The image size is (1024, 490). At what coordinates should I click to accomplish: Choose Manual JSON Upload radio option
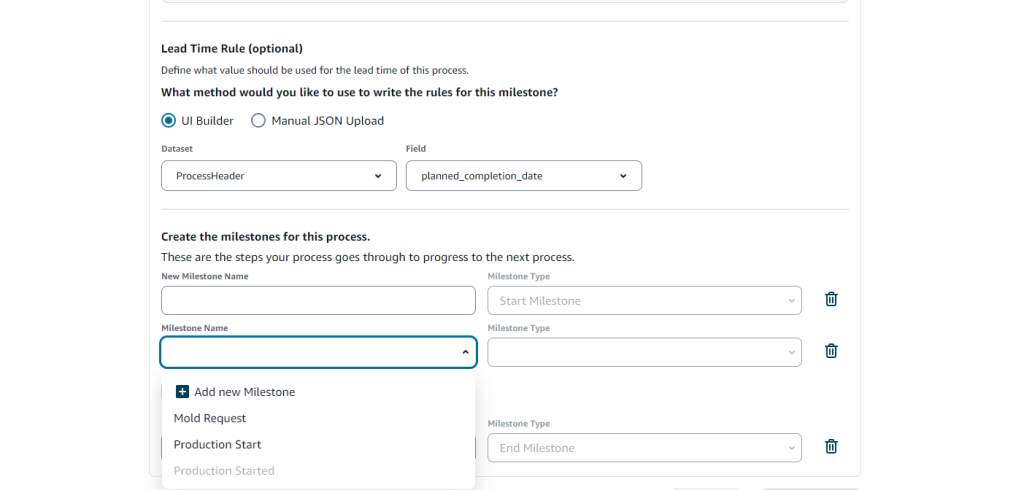coord(258,121)
